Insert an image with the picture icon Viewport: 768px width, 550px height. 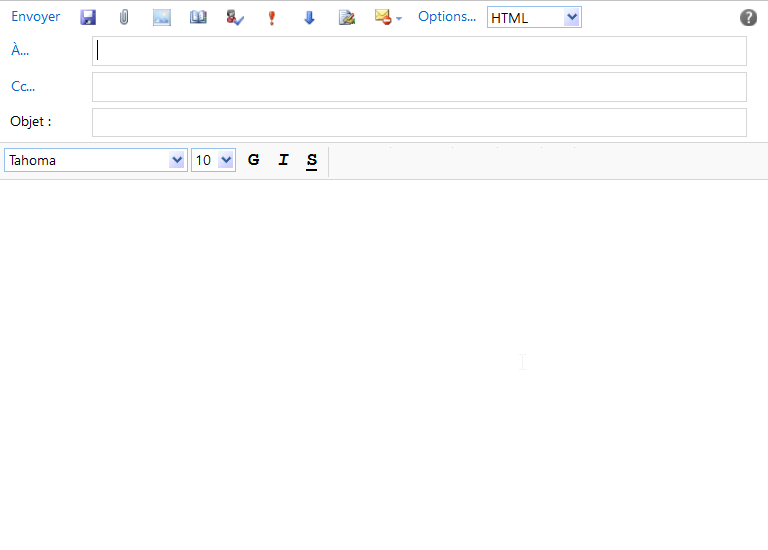point(162,18)
